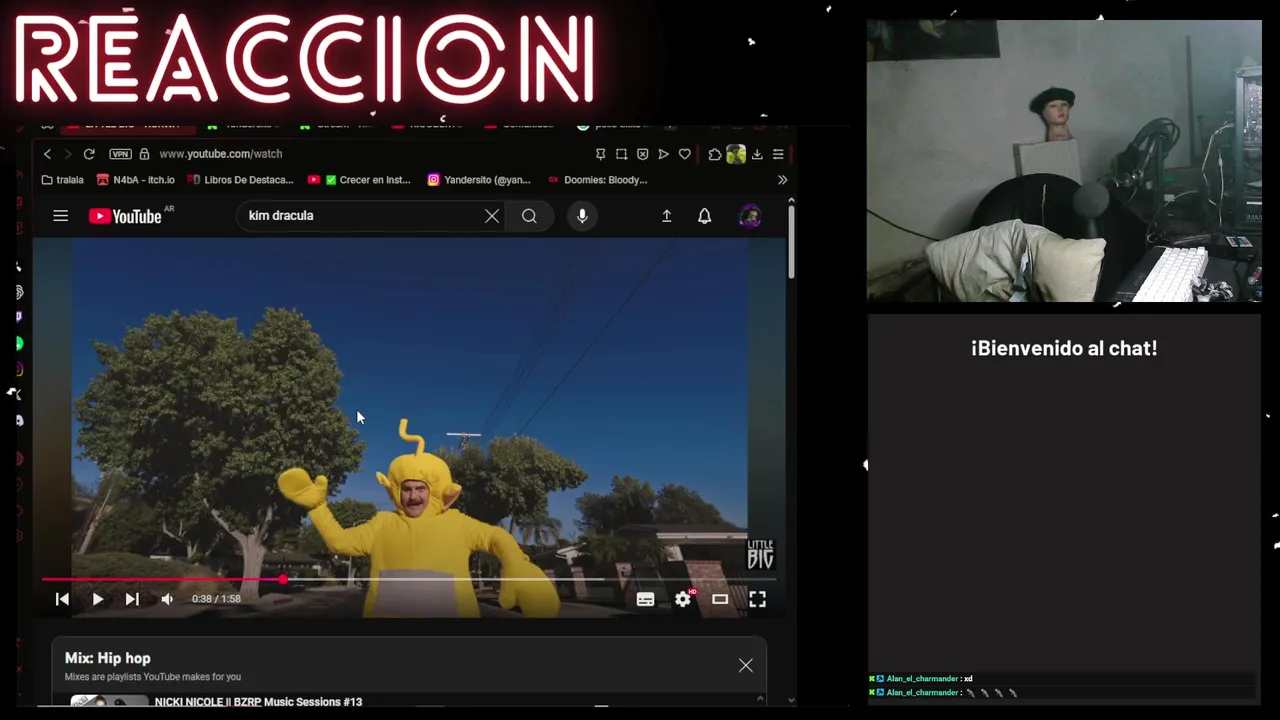Mute the video volume
The width and height of the screenshot is (1280, 720).
pyautogui.click(x=167, y=599)
